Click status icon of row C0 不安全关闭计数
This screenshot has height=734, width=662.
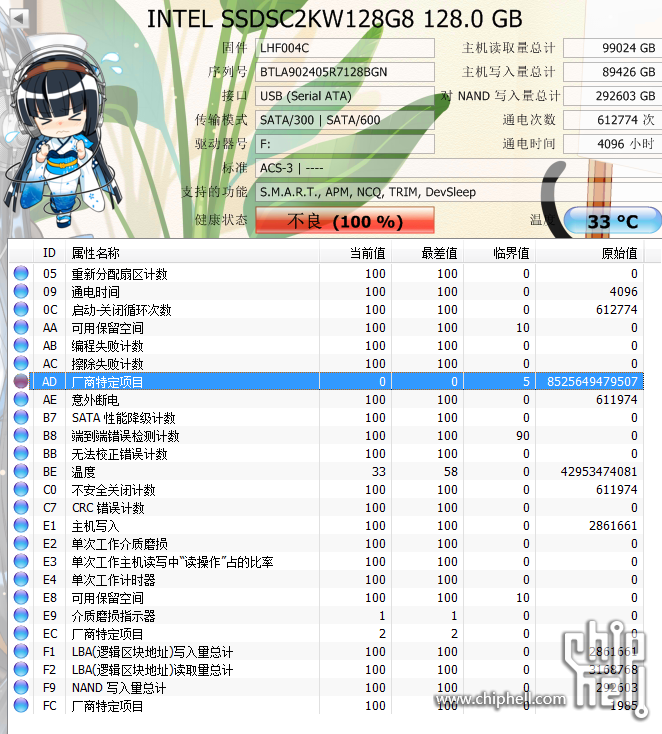pyautogui.click(x=21, y=489)
